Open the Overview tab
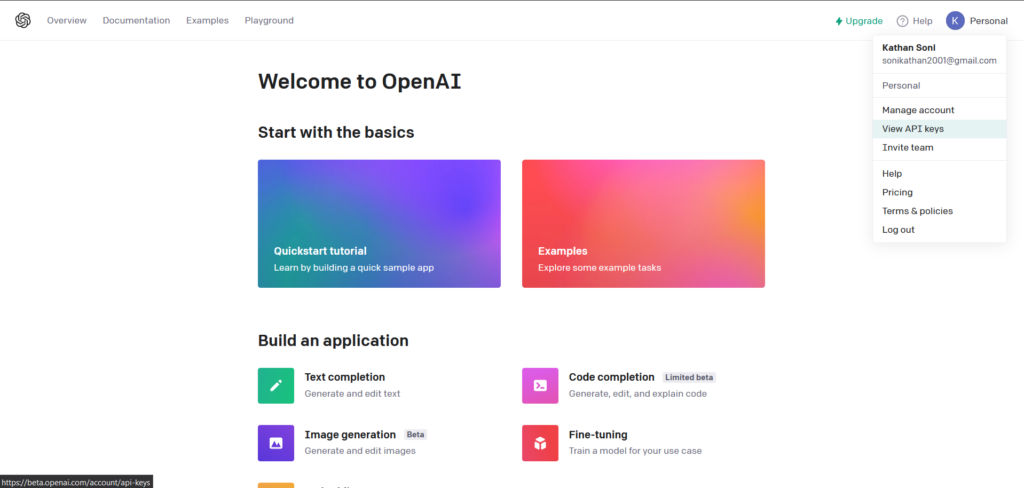 point(67,20)
